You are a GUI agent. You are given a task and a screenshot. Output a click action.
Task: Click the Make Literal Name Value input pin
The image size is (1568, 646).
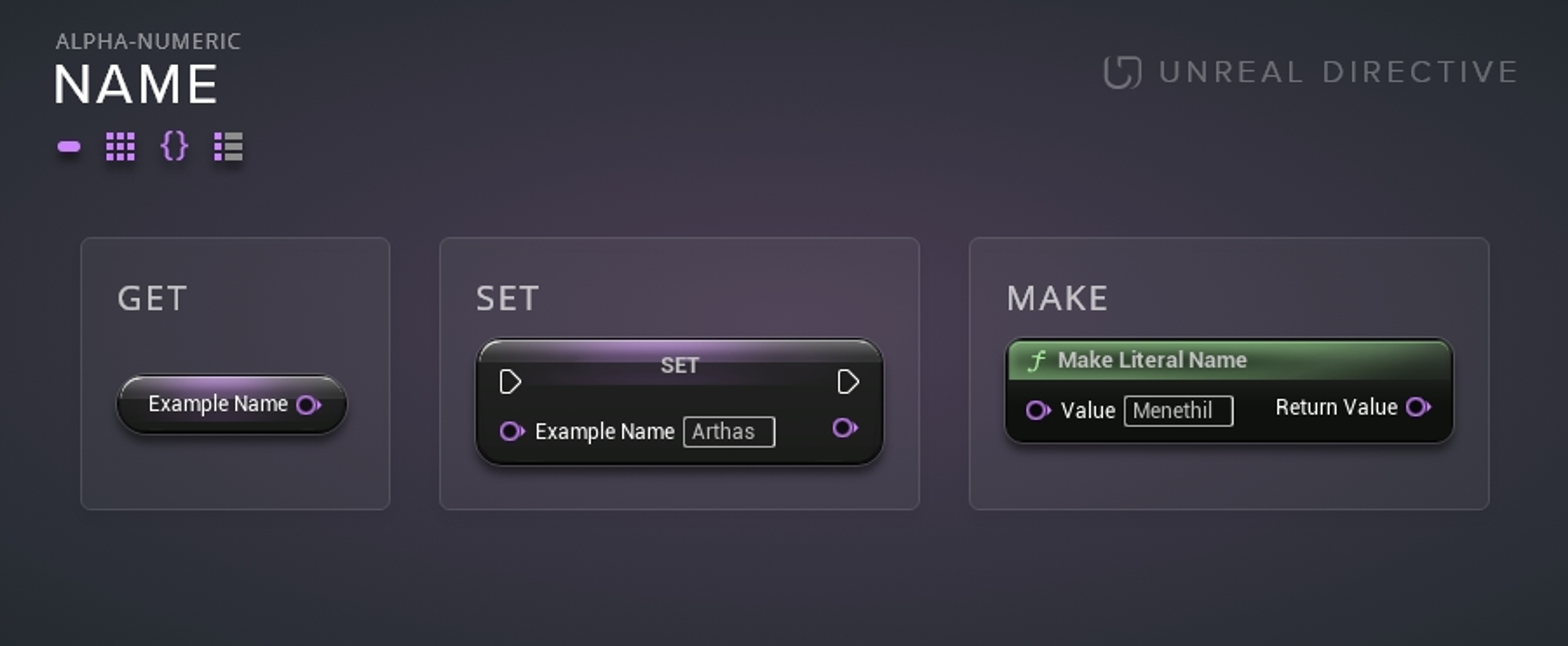[1037, 411]
